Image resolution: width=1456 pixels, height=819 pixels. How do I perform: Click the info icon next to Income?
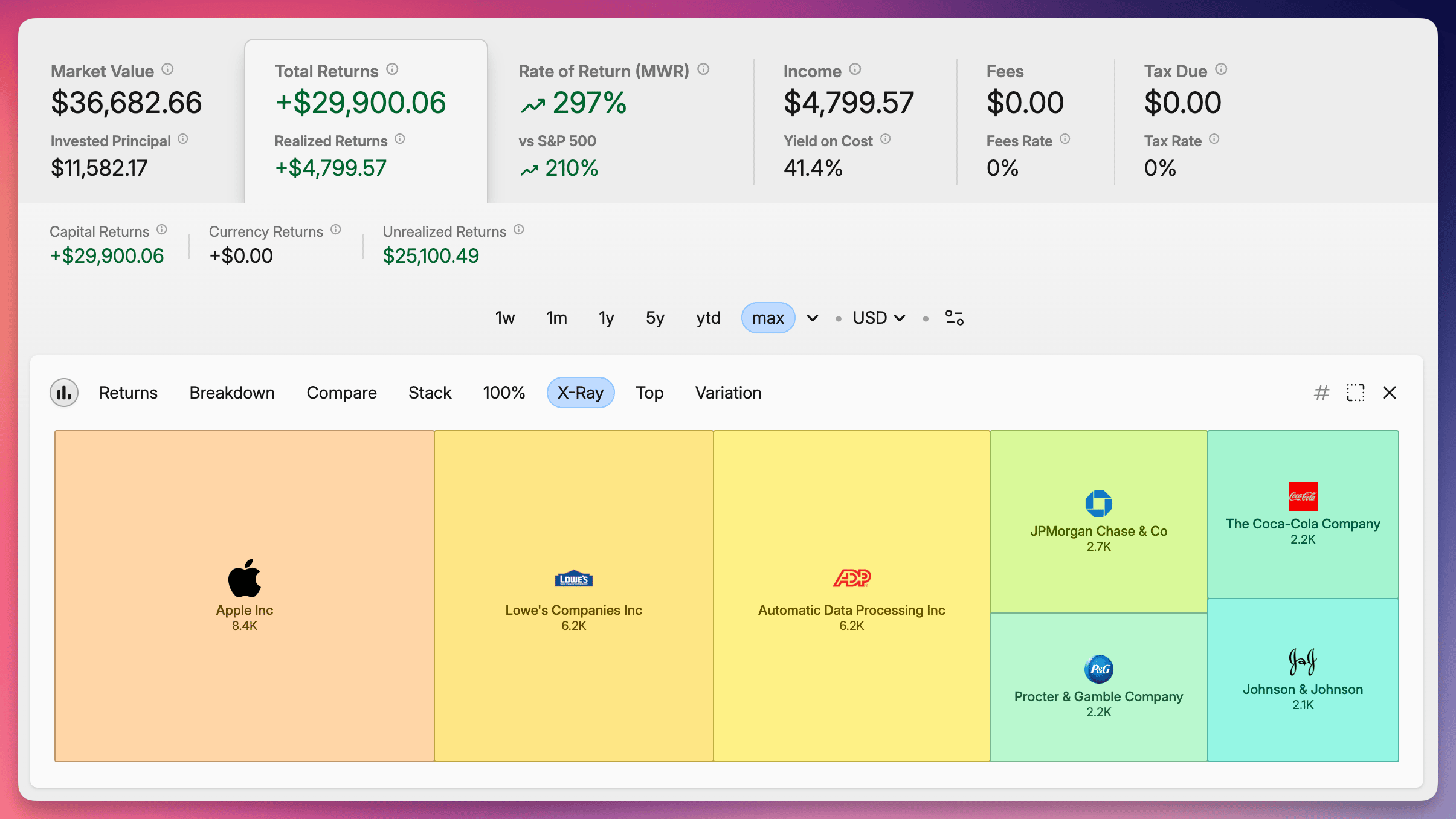[x=855, y=69]
